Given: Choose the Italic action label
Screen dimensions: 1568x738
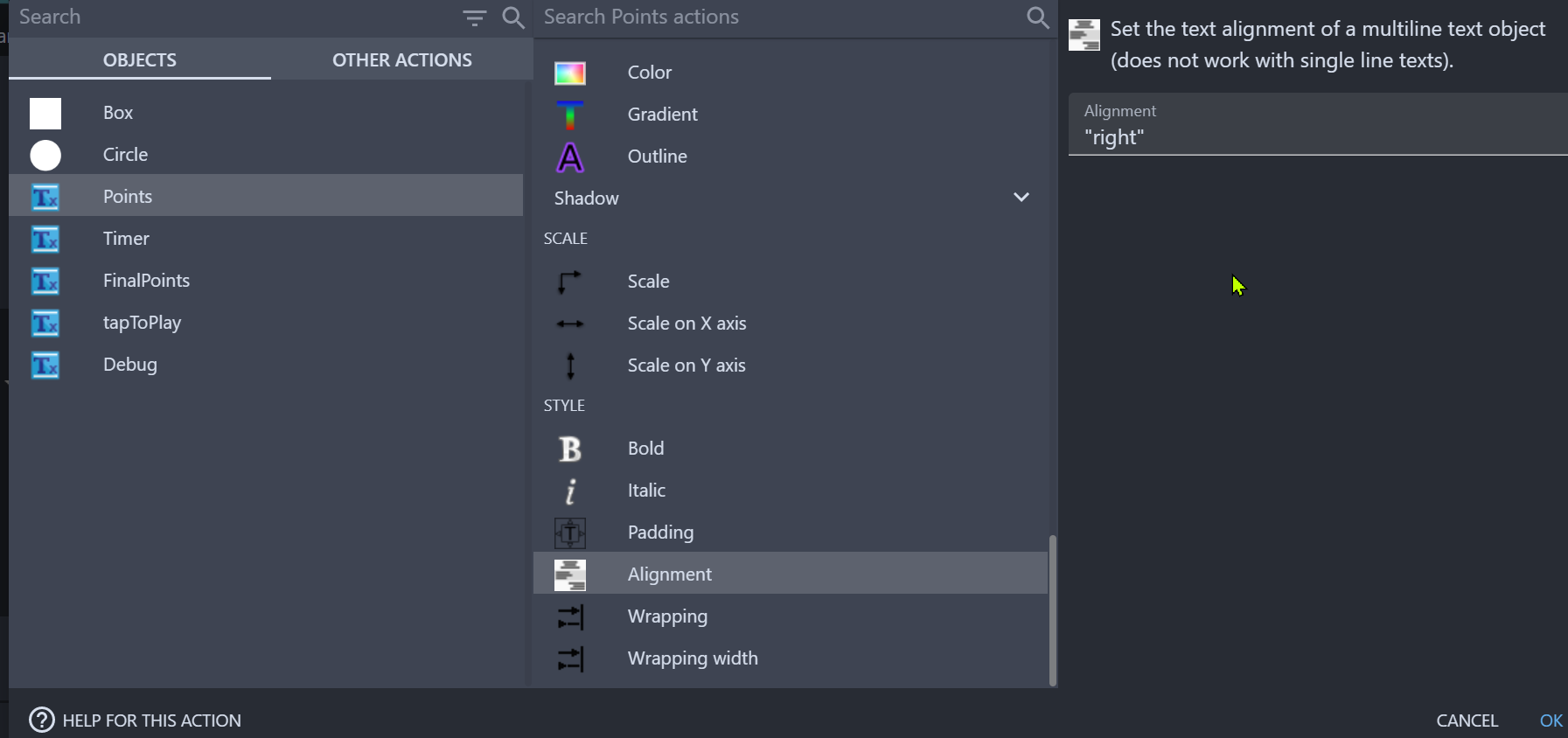Looking at the screenshot, I should click(646, 491).
